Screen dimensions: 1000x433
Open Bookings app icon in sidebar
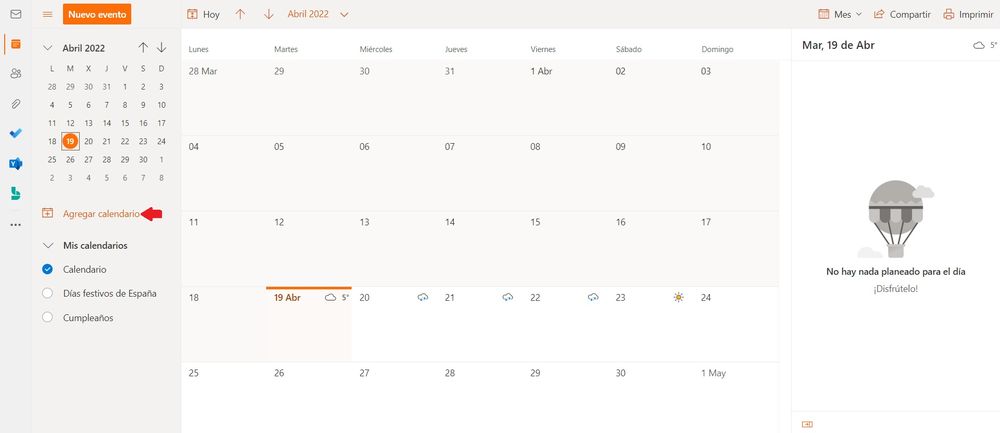[x=15, y=194]
